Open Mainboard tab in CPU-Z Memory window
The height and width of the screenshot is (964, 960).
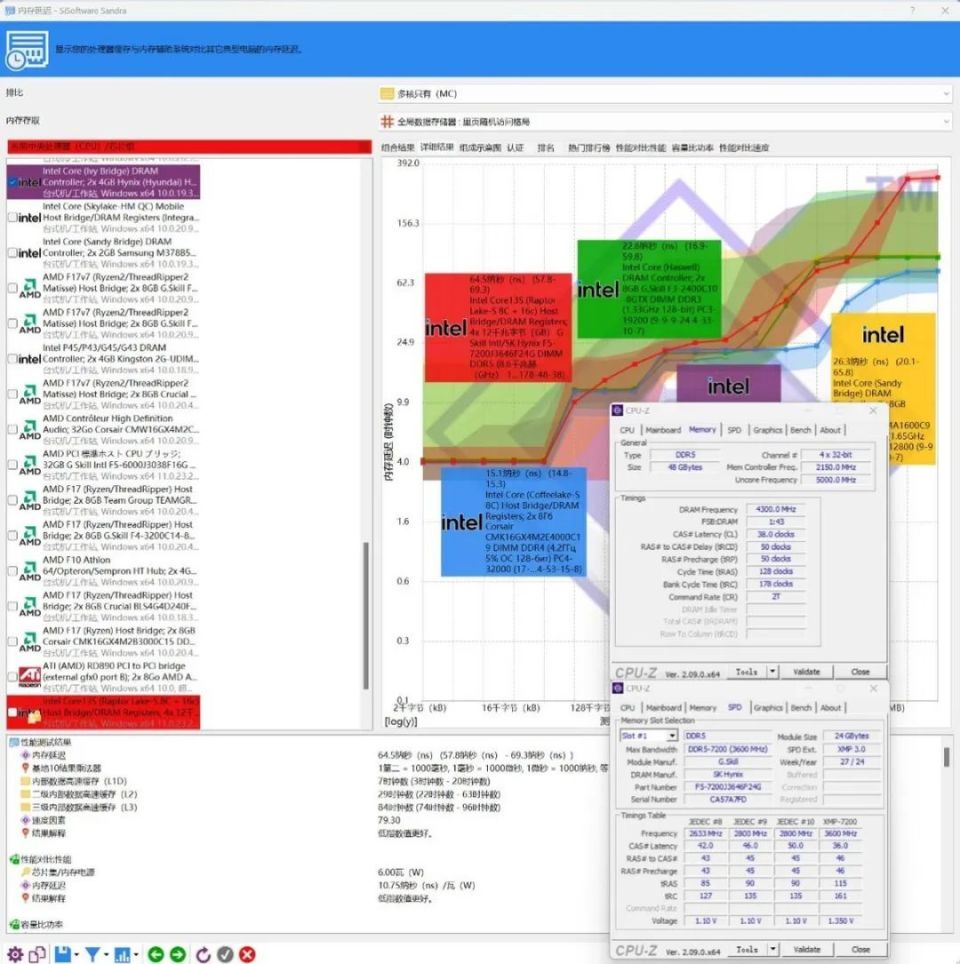pos(663,430)
